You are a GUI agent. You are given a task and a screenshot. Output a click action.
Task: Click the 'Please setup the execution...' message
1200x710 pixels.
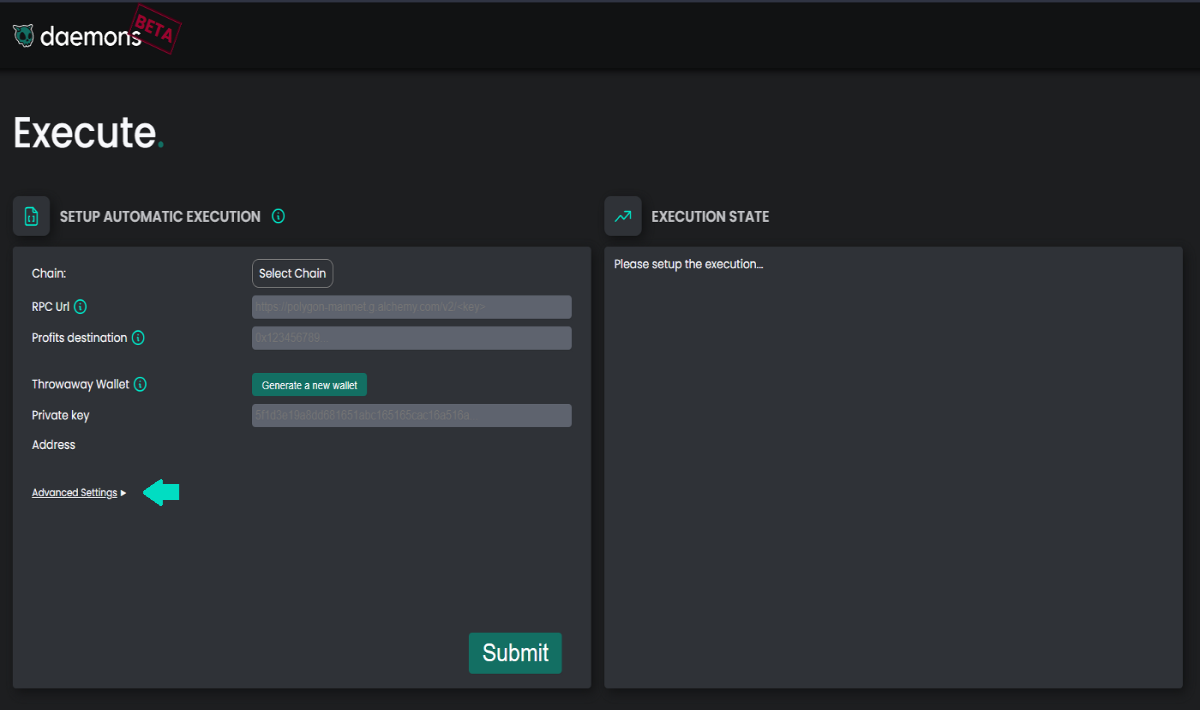pyautogui.click(x=689, y=265)
